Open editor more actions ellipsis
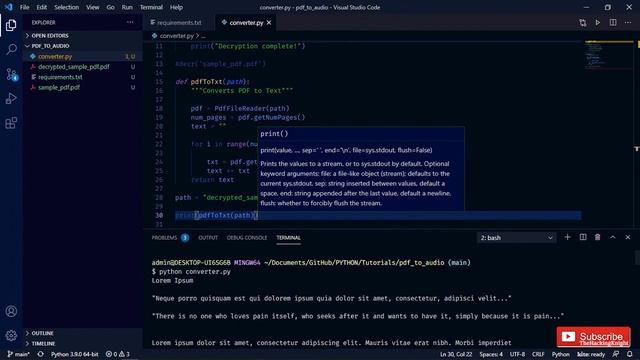 tap(628, 23)
